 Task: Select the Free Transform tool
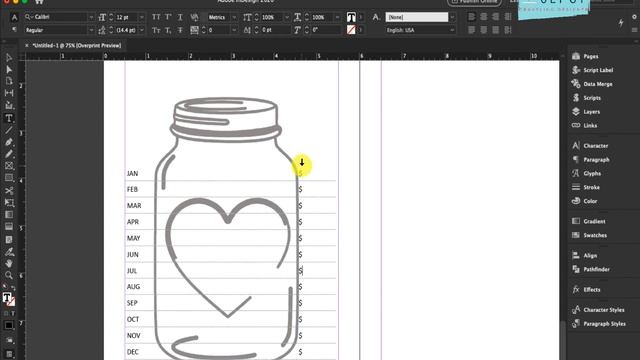[x=9, y=203]
